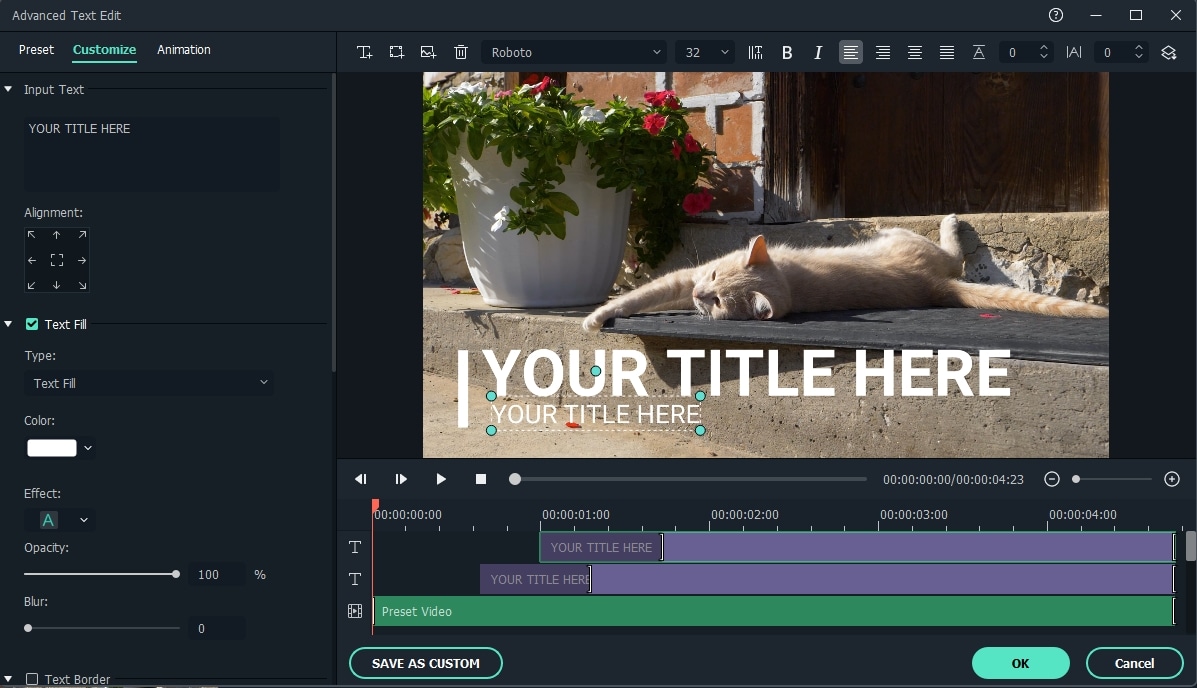Click the Blur slider handle

[28, 628]
